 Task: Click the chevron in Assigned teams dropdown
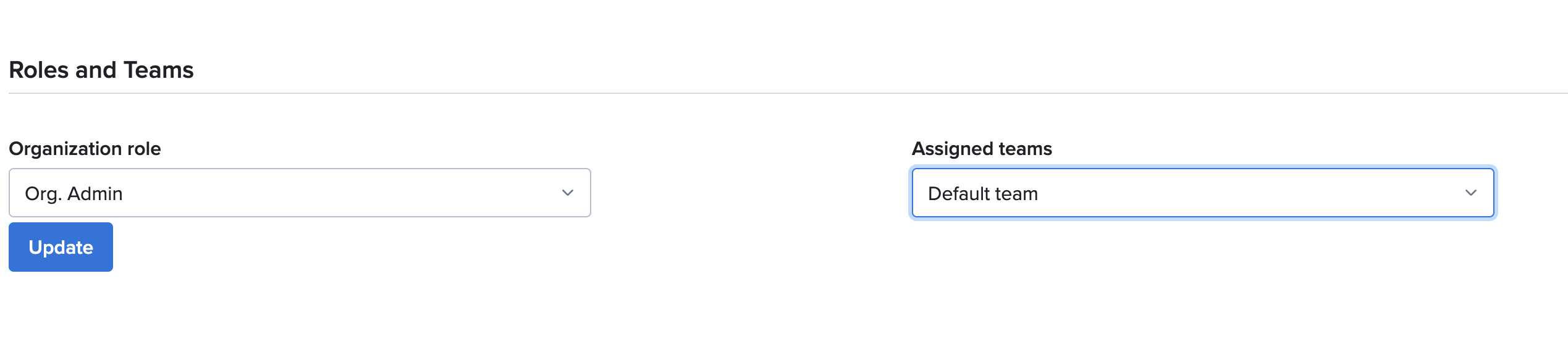coord(1470,193)
